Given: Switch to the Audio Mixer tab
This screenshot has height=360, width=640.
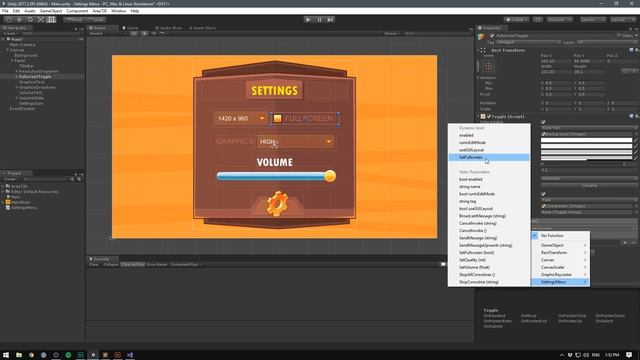Looking at the screenshot, I should pos(169,28).
